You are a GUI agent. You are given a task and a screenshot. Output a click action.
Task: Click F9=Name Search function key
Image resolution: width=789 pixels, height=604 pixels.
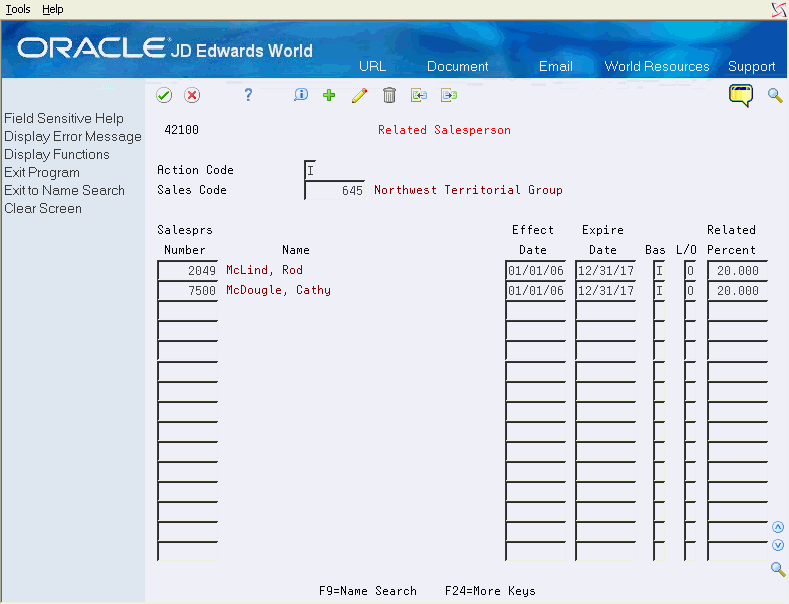pyautogui.click(x=368, y=591)
